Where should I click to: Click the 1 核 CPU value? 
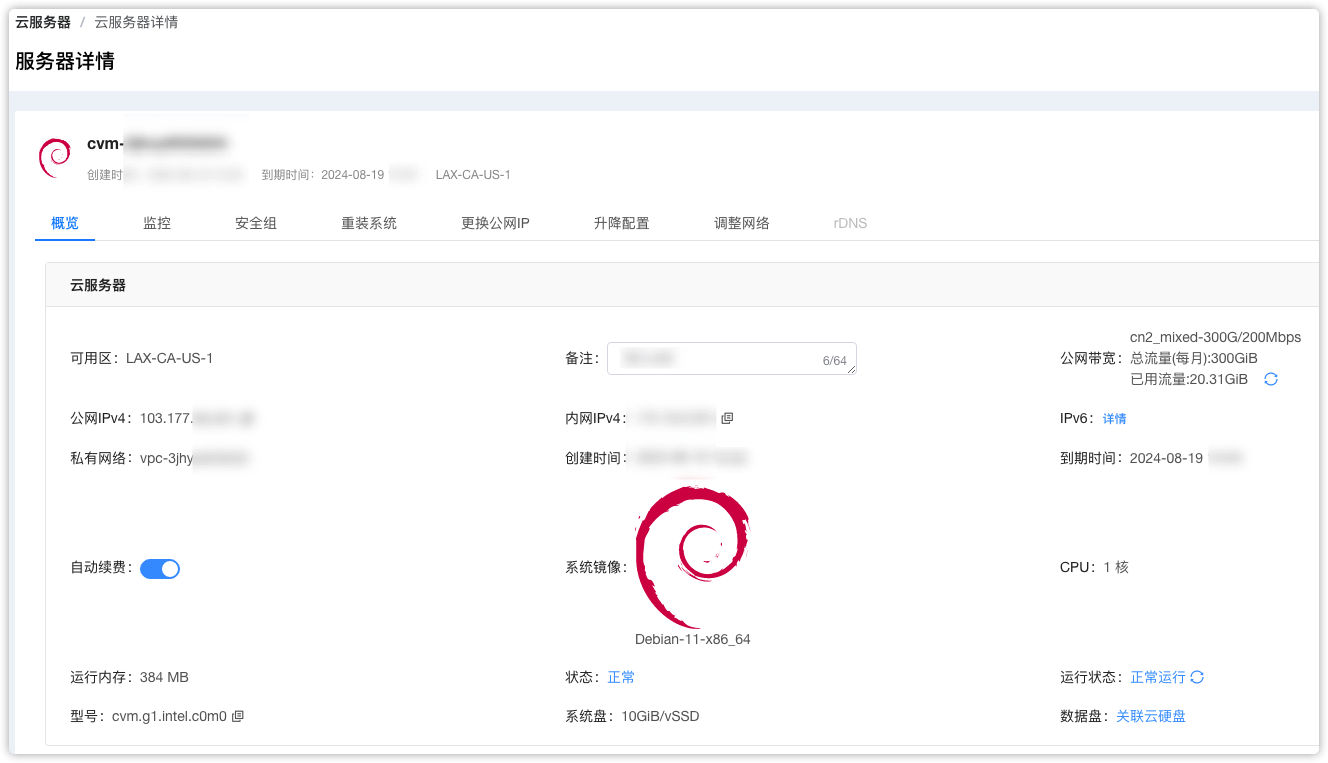(x=1116, y=567)
